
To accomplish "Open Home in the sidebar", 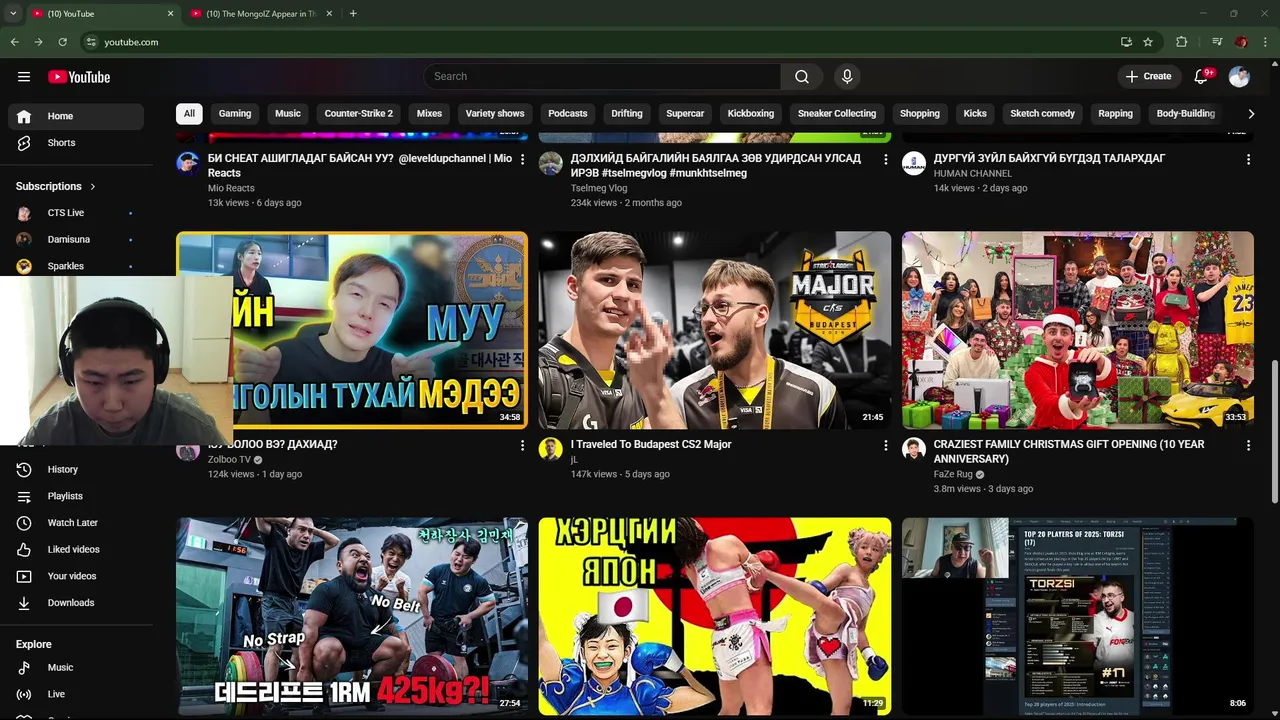I will pyautogui.click(x=76, y=116).
